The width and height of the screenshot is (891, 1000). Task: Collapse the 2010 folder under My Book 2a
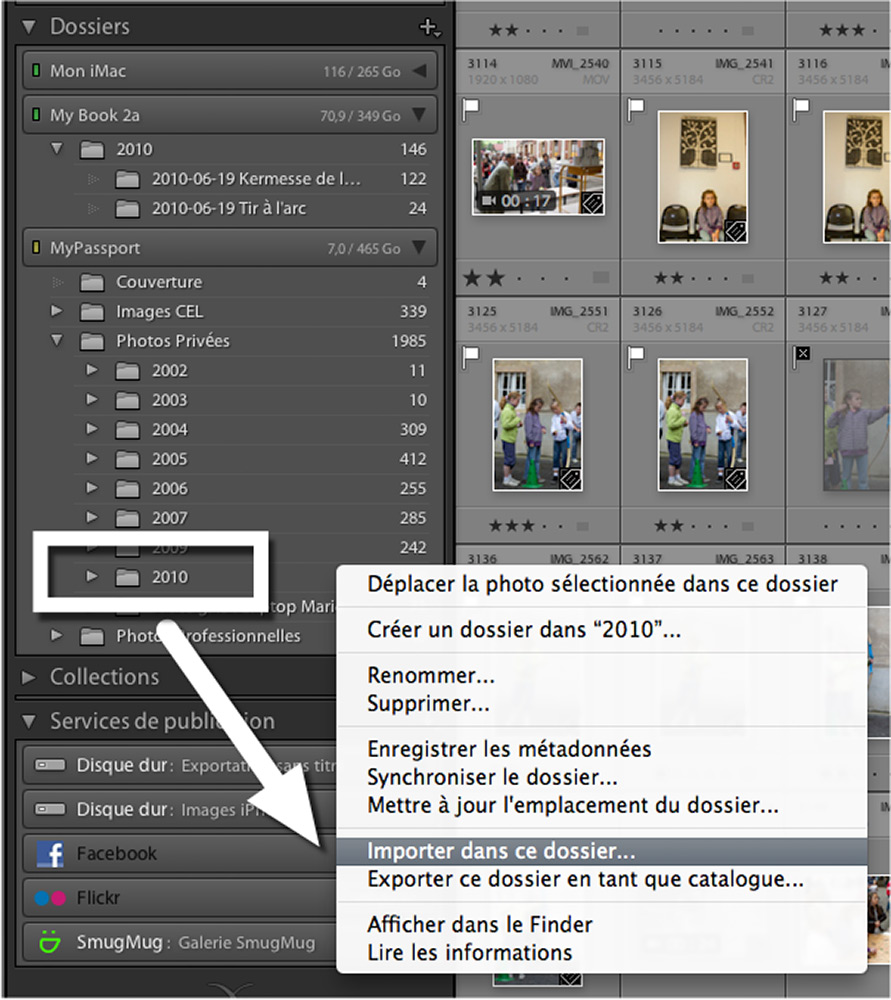(57, 149)
